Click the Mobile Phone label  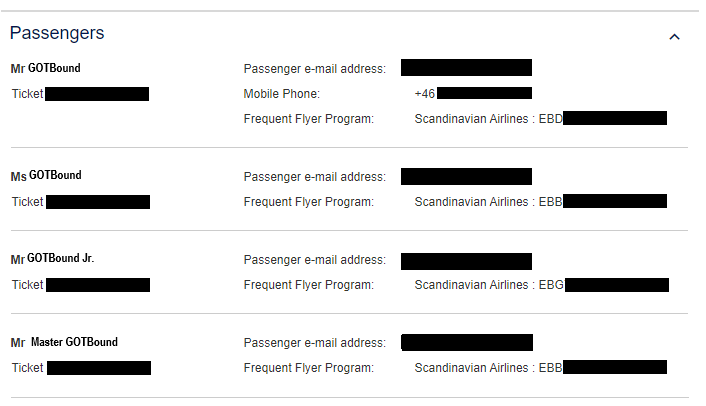click(281, 94)
